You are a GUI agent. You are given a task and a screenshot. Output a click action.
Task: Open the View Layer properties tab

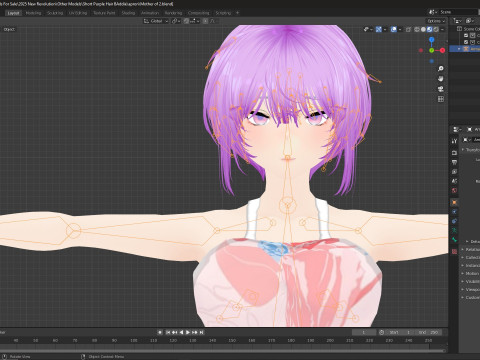pyautogui.click(x=454, y=172)
